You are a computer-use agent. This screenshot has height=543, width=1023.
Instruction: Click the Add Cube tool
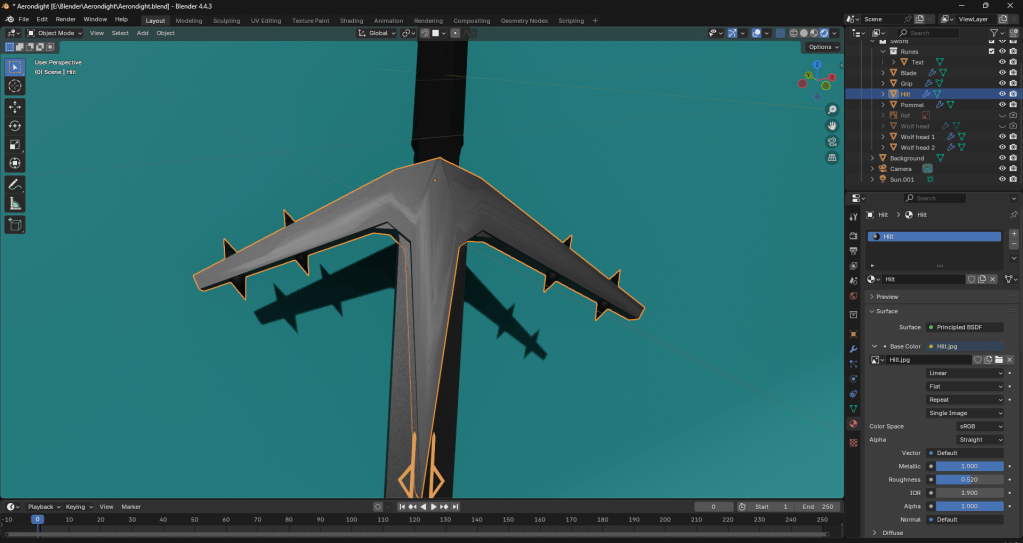pyautogui.click(x=15, y=226)
